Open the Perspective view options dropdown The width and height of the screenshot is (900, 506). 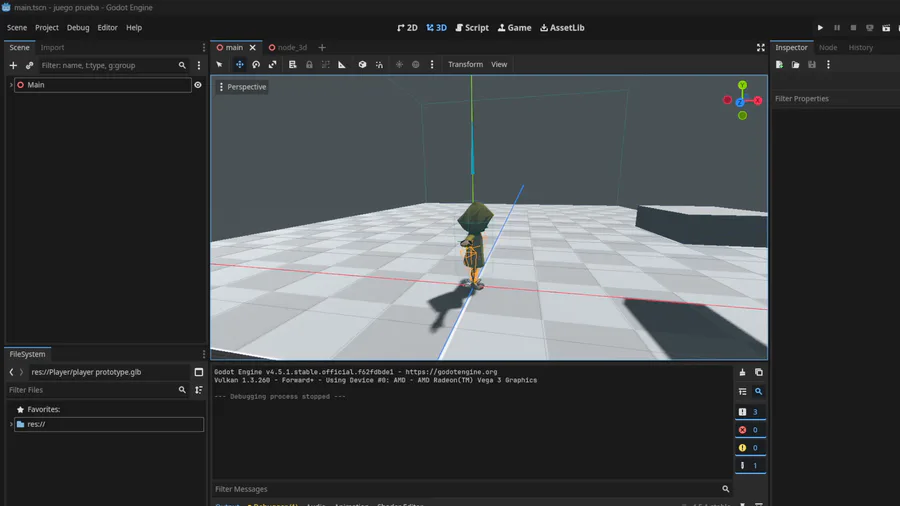click(x=242, y=87)
